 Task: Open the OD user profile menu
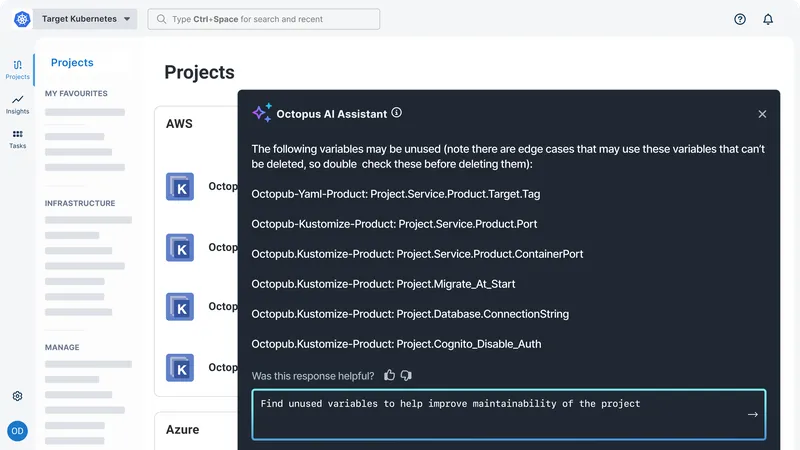tap(18, 431)
